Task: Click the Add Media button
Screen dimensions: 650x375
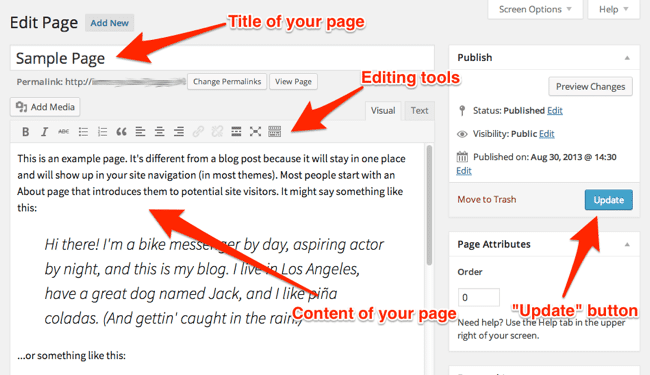Action: coord(45,107)
